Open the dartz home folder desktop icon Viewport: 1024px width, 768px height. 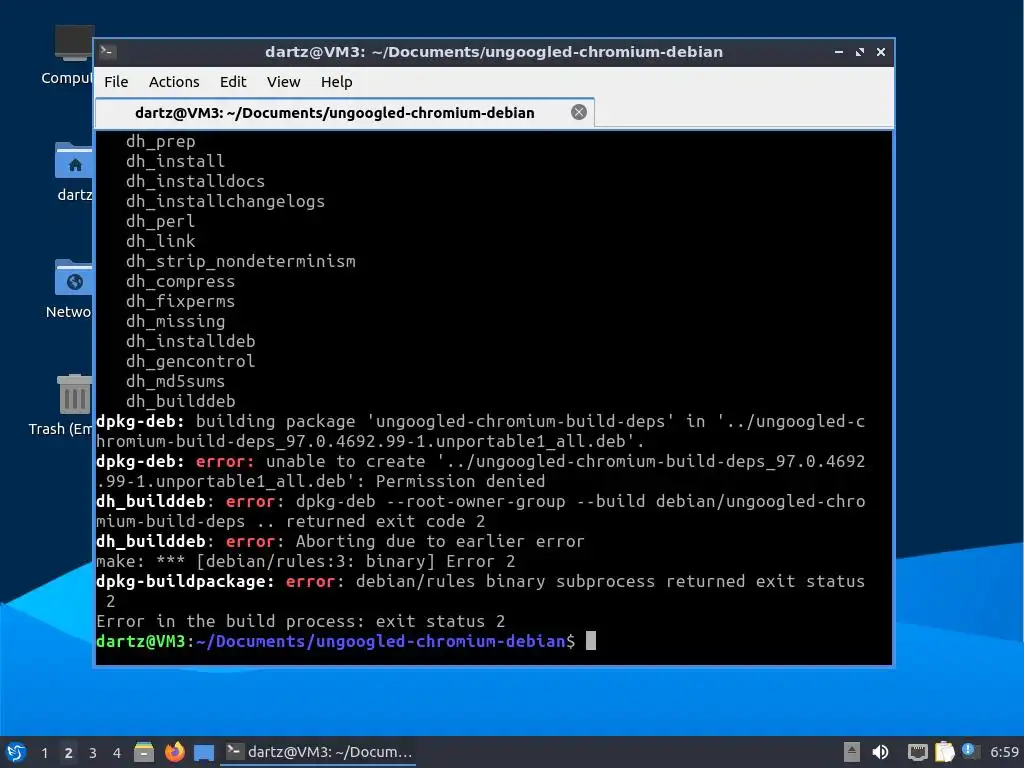(73, 172)
